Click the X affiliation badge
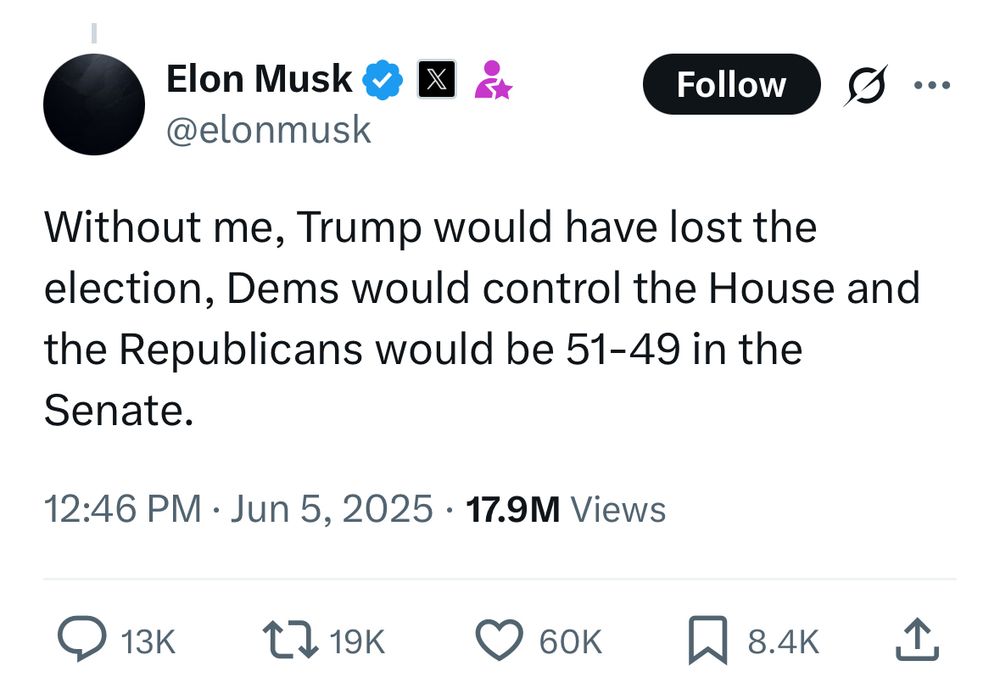Image resolution: width=1000 pixels, height=684 pixels. pyautogui.click(x=435, y=78)
